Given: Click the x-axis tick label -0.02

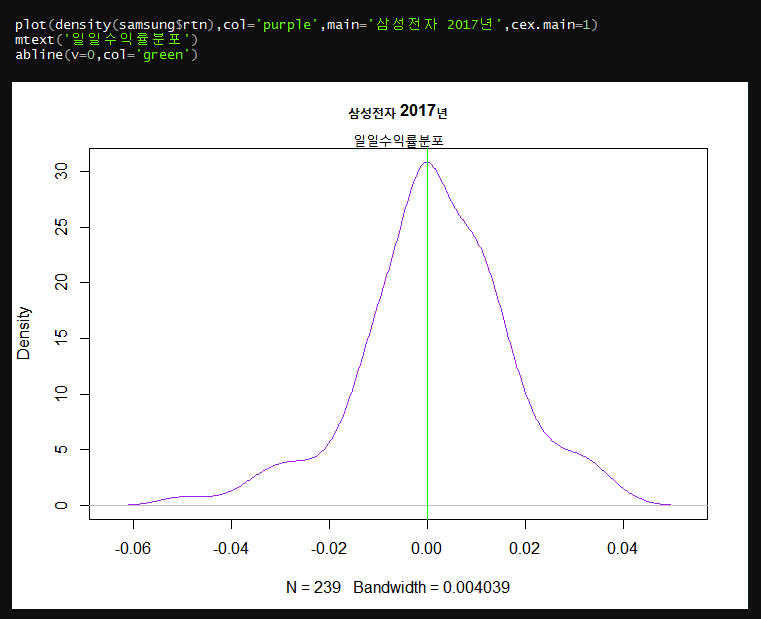Looking at the screenshot, I should (x=329, y=549).
